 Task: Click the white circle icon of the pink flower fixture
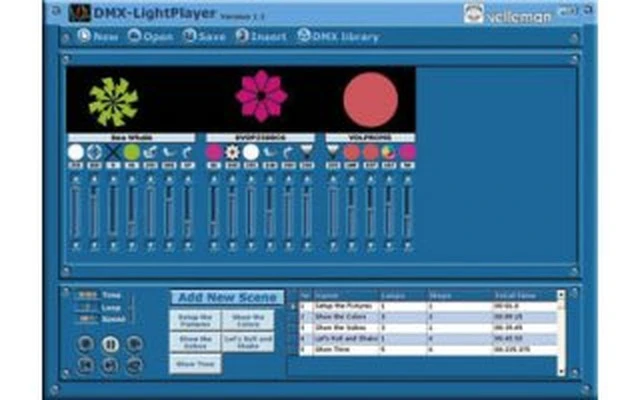(251, 152)
